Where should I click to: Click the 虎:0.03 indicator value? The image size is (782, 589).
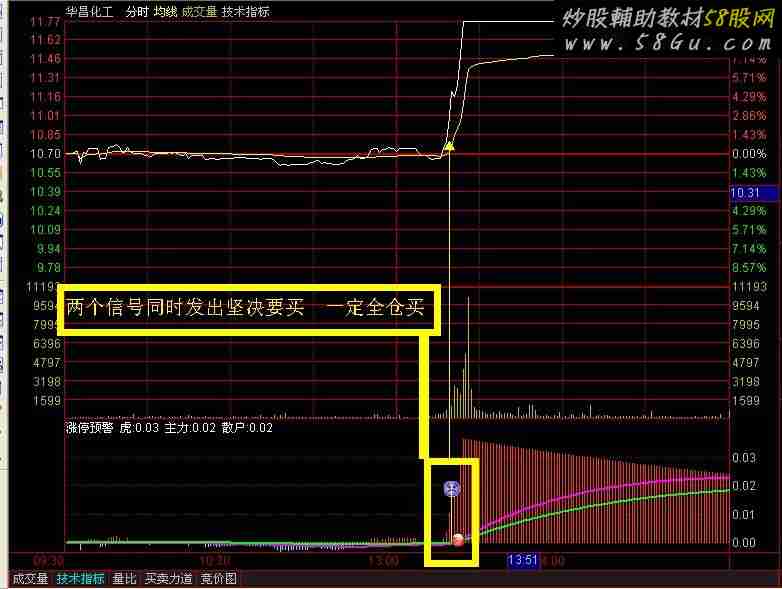(139, 428)
